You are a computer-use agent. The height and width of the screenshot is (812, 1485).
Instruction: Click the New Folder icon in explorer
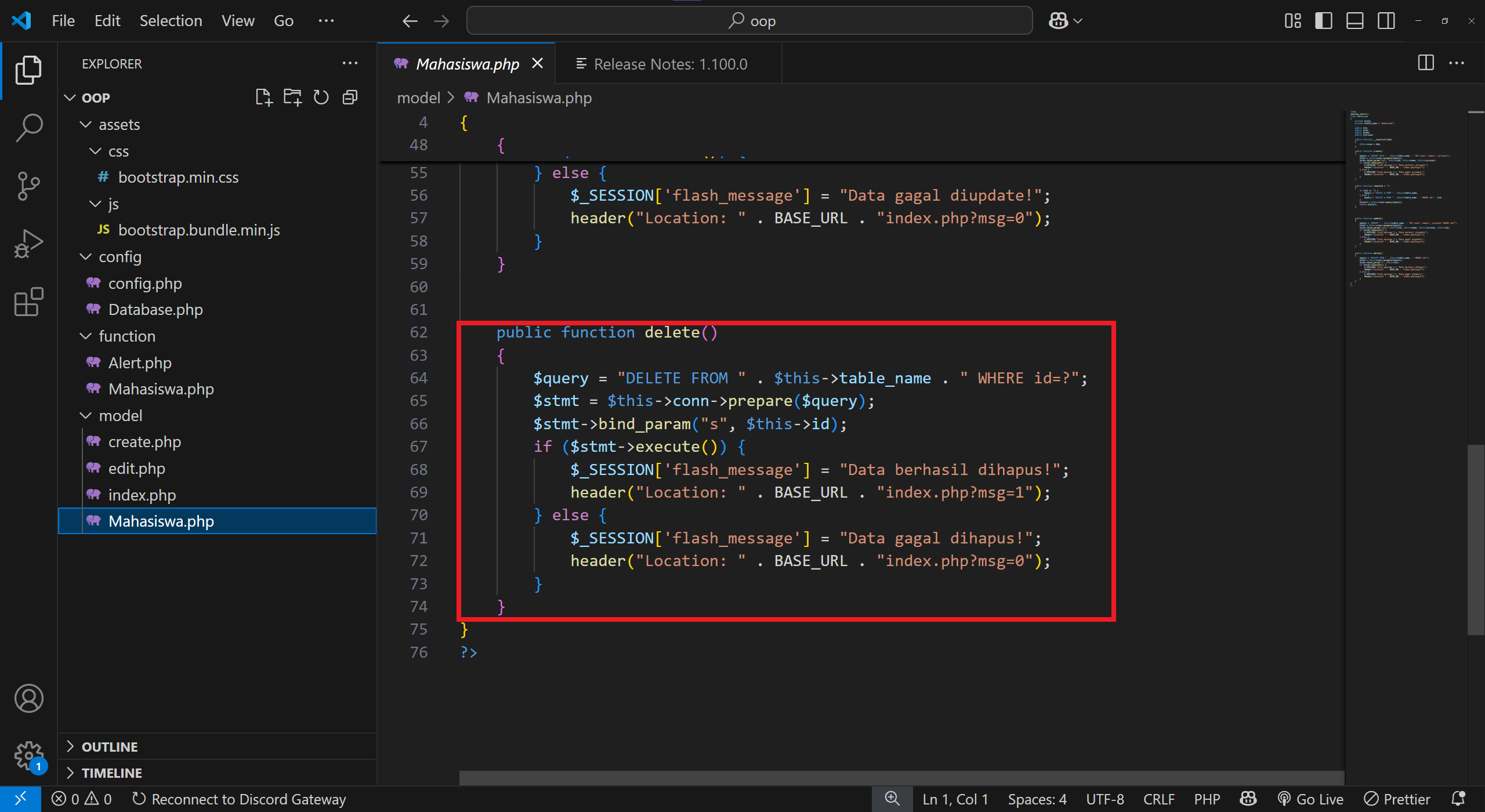click(292, 97)
